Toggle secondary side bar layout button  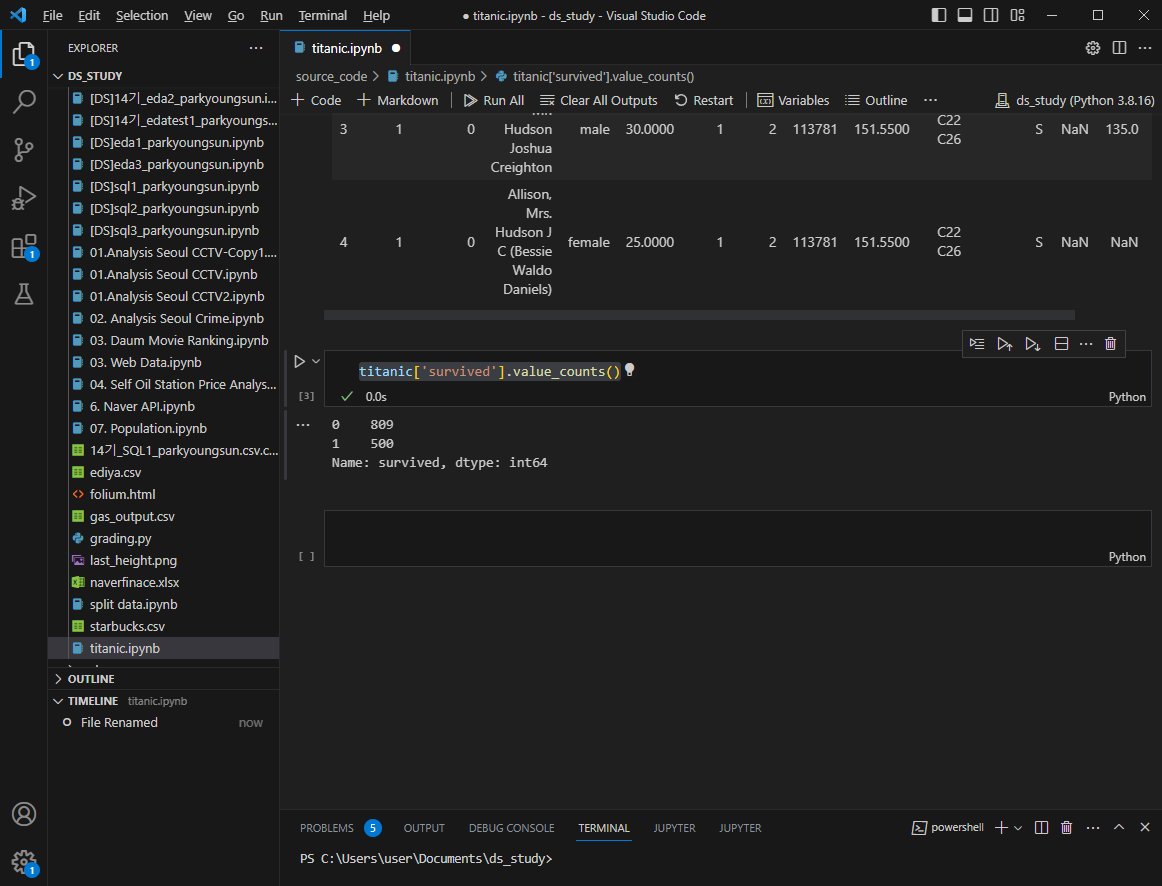pos(991,16)
